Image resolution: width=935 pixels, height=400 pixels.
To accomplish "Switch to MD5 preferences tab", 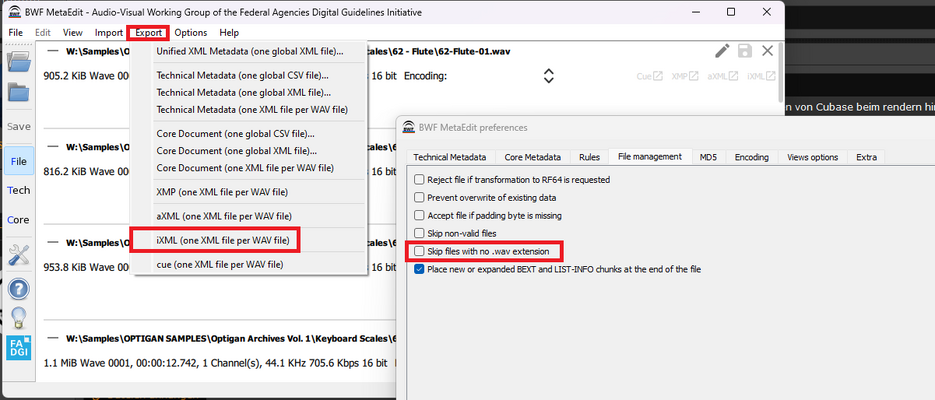I will pyautogui.click(x=708, y=157).
